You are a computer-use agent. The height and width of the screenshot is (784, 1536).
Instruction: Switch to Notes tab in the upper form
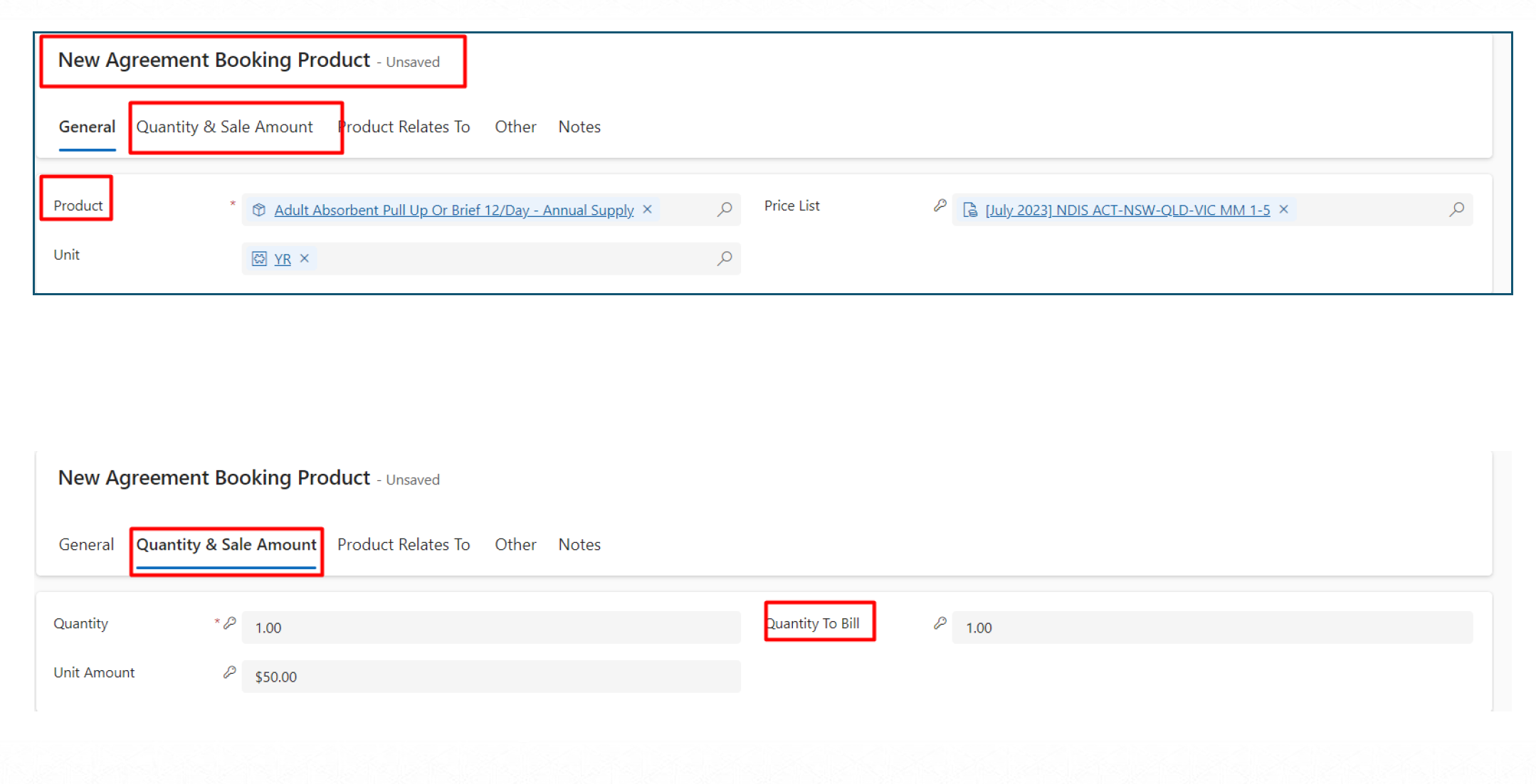pyautogui.click(x=579, y=127)
